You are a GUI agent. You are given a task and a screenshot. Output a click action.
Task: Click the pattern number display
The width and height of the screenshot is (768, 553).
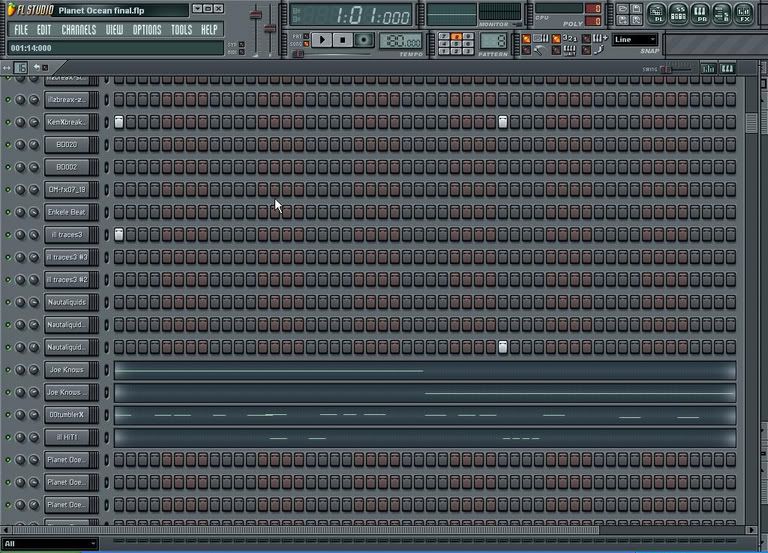pyautogui.click(x=493, y=41)
